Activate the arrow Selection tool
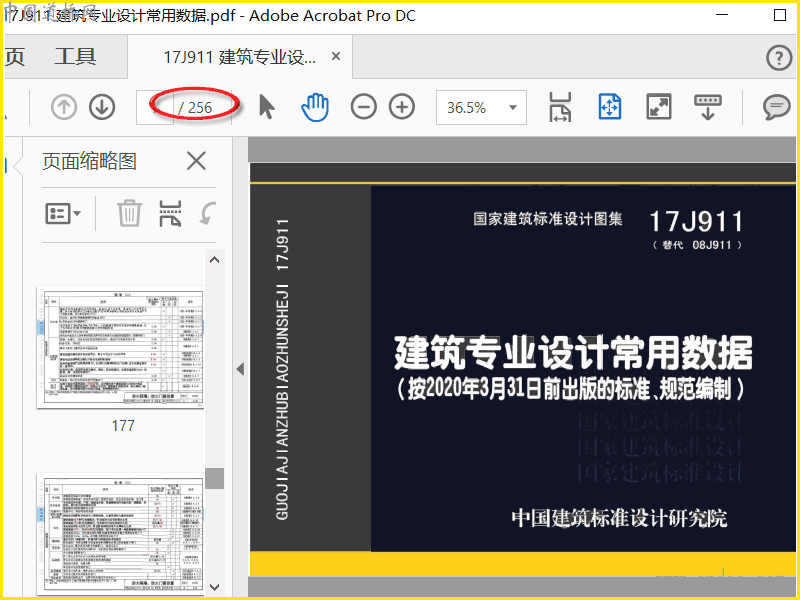The width and height of the screenshot is (800, 600). [266, 107]
